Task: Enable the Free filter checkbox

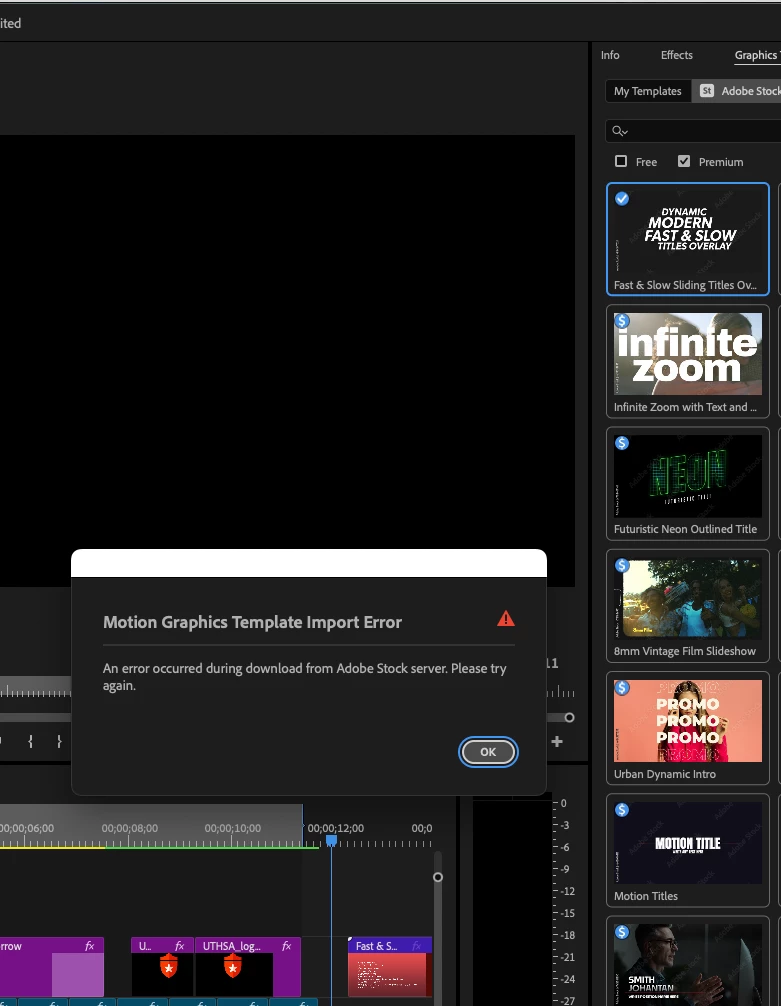Action: (x=621, y=161)
